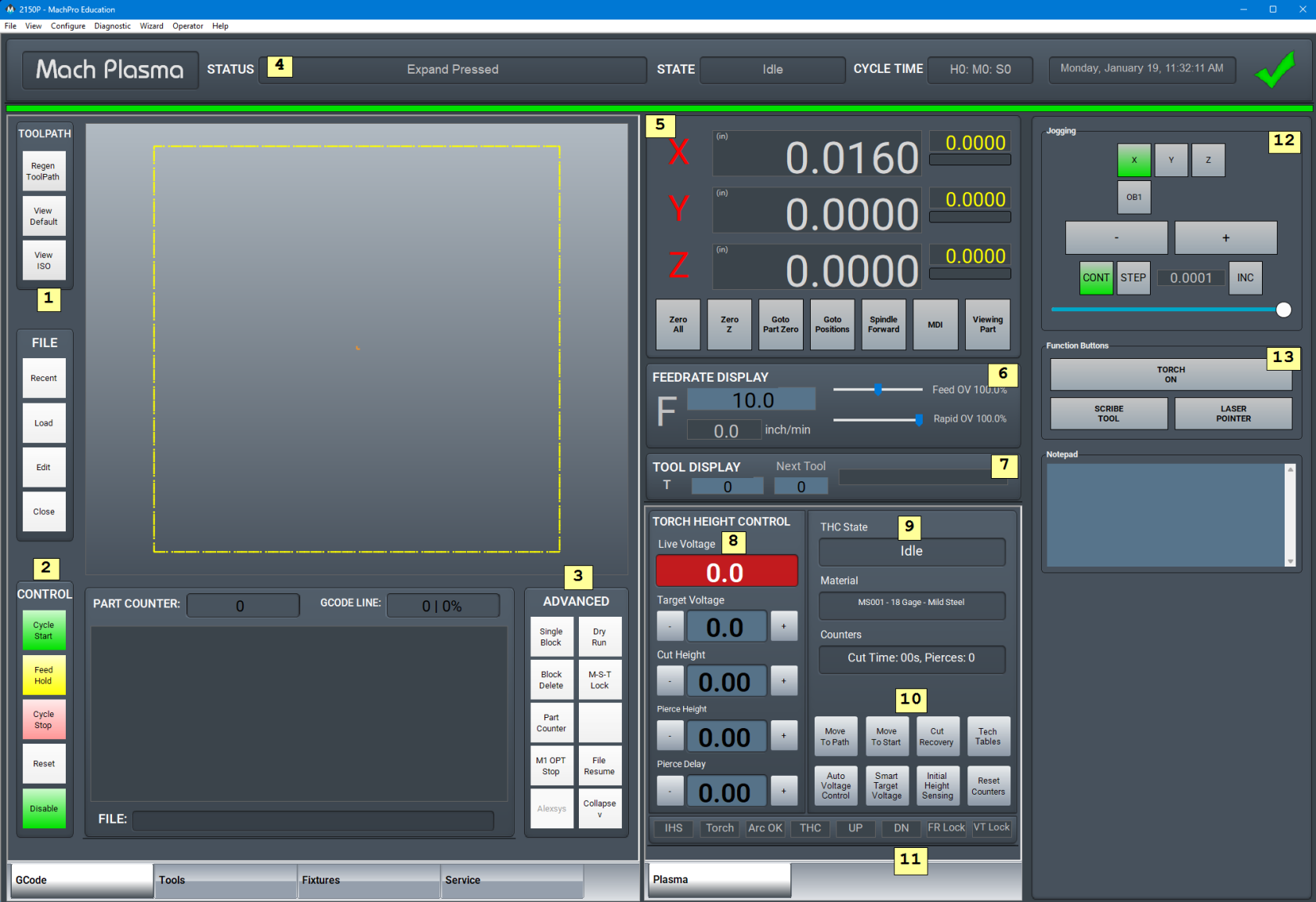Adjust the Feed OV slider

click(877, 389)
